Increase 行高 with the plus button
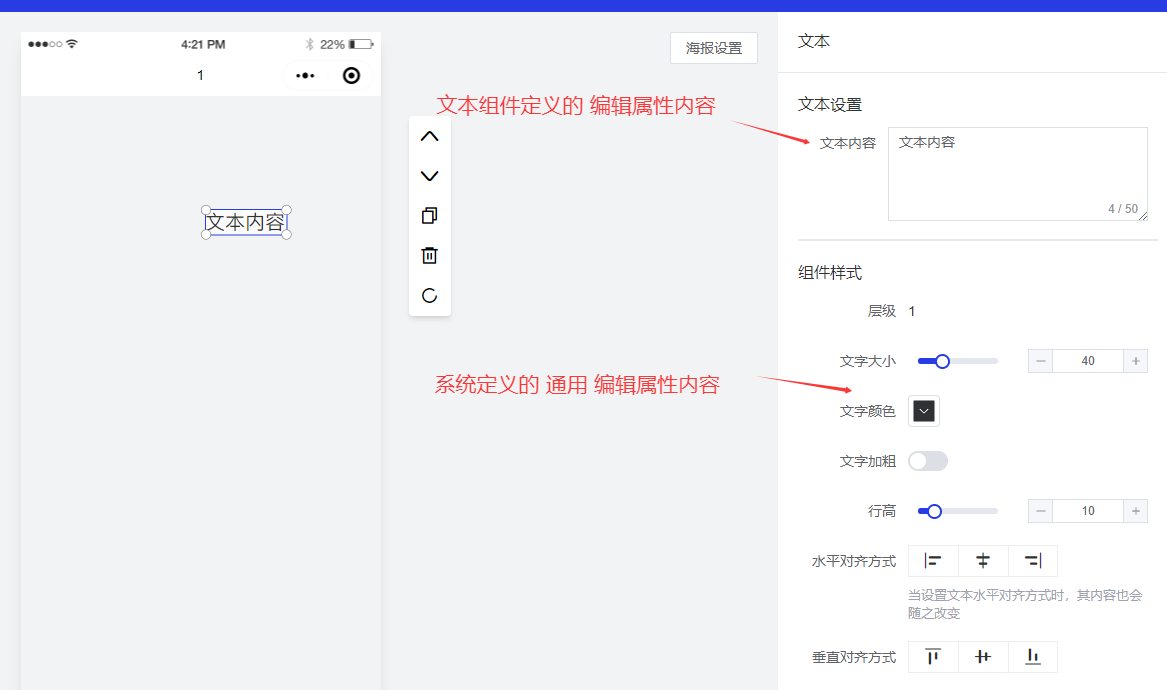1167x690 pixels. click(1135, 511)
